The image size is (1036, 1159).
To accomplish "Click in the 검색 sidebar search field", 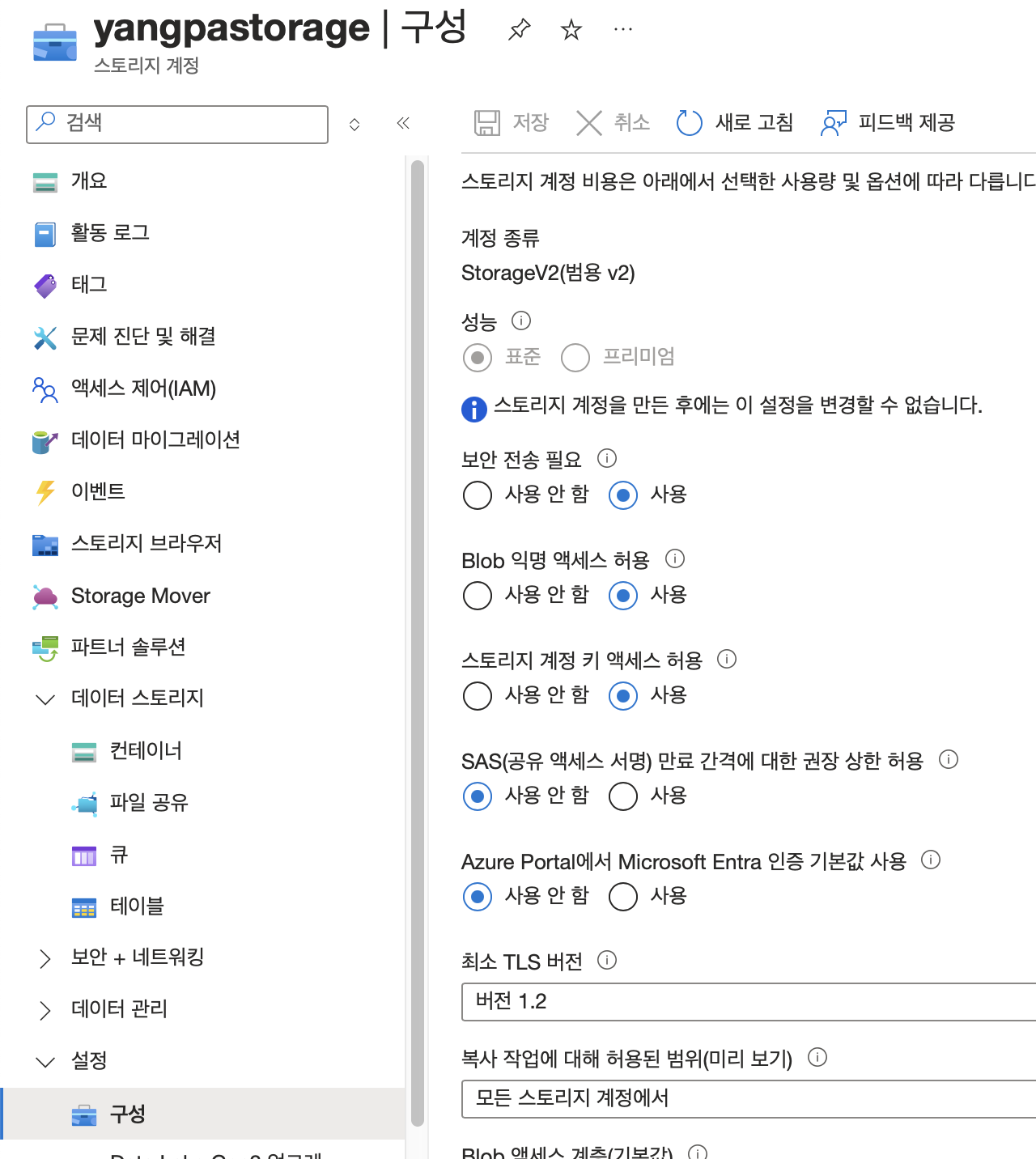I will coord(177,124).
